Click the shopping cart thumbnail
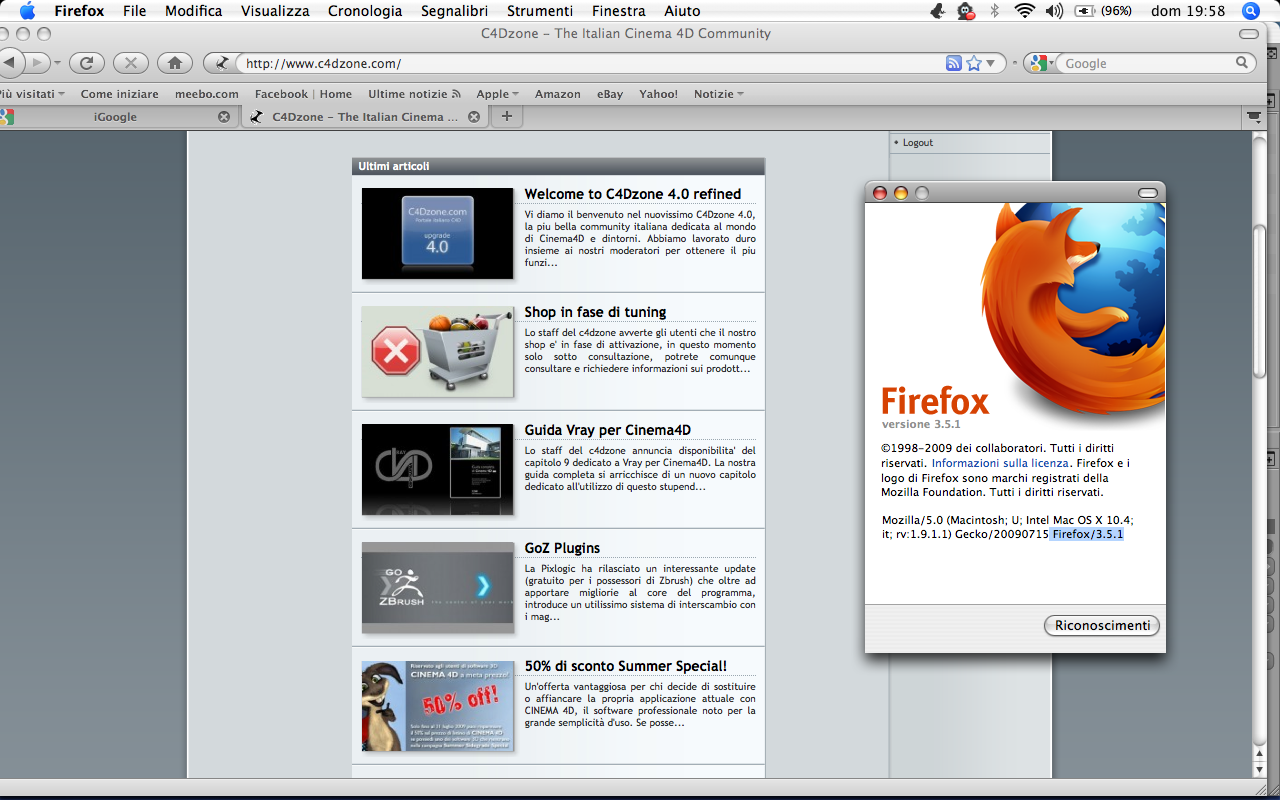Viewport: 1280px width, 800px height. (437, 351)
